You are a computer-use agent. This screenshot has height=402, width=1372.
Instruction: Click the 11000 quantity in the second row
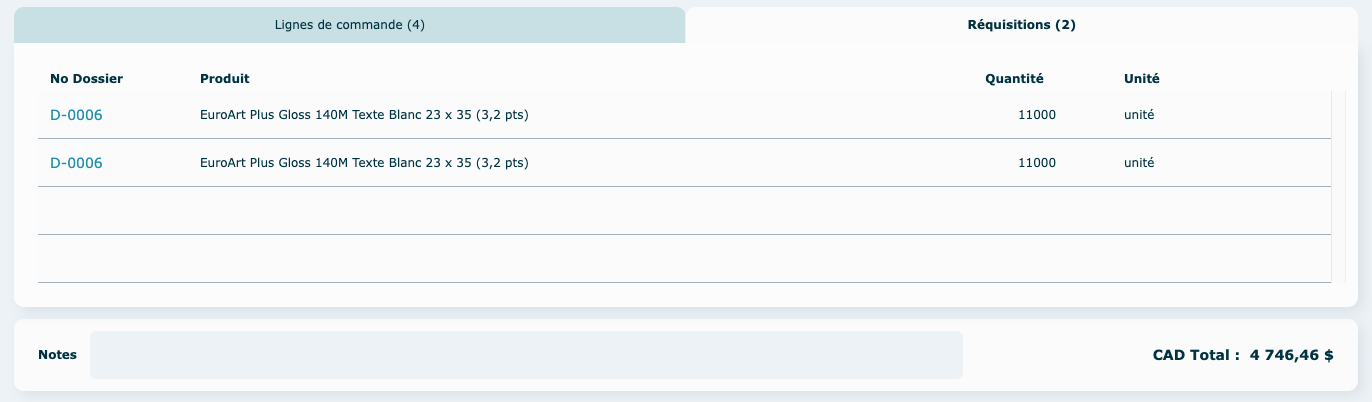(1036, 163)
